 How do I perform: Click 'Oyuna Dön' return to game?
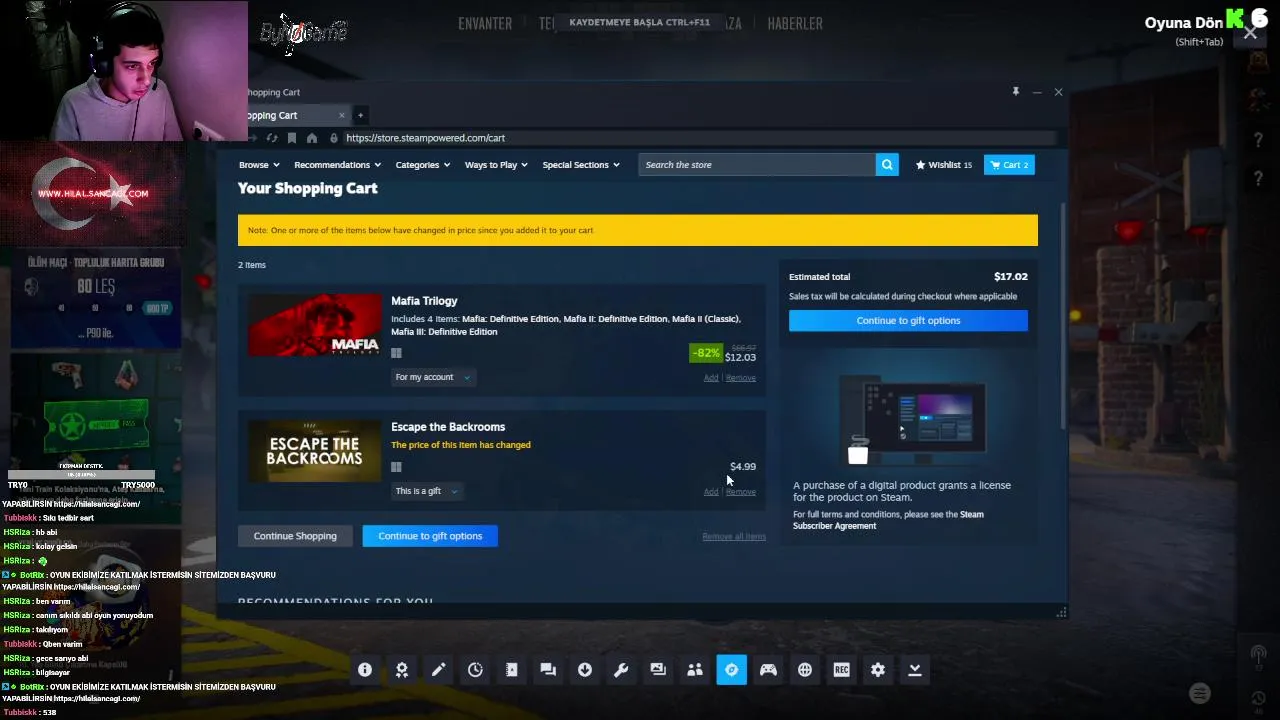1184,23
